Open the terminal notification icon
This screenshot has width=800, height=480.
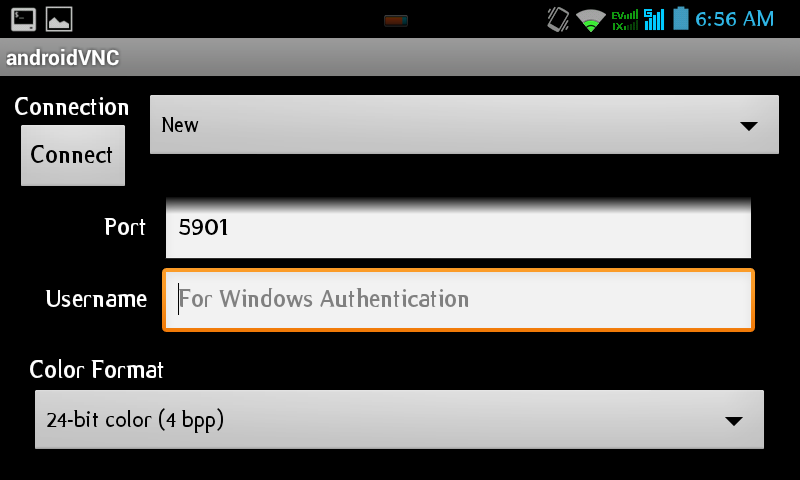coord(23,19)
